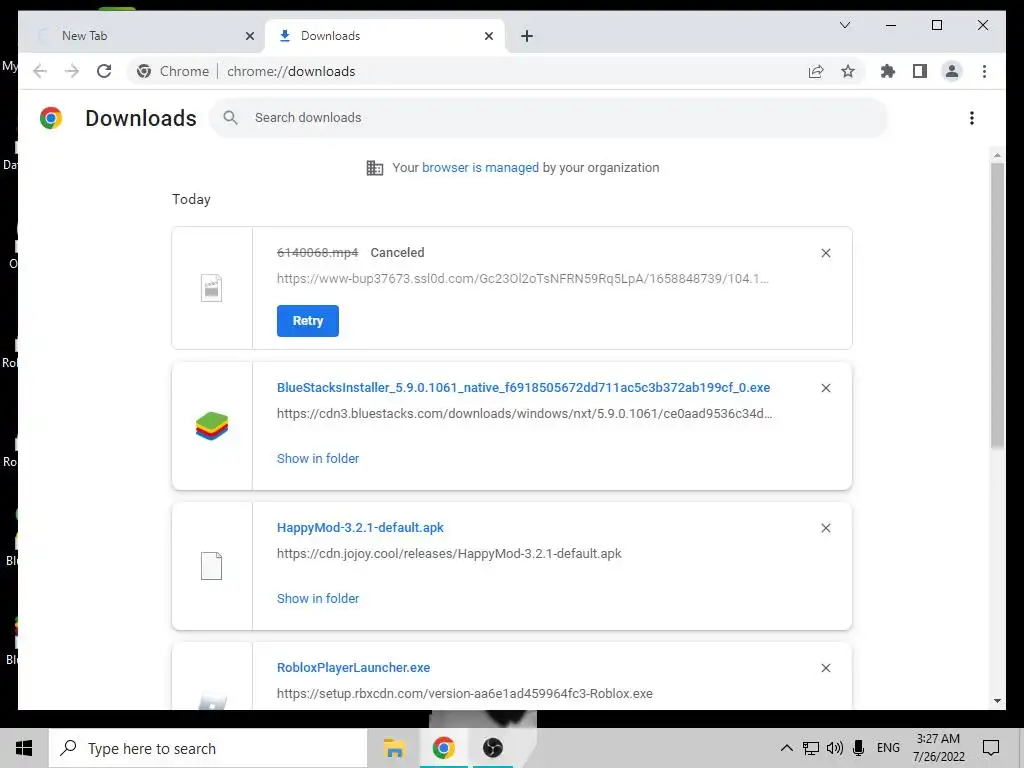Open the volume speaker tray icon
This screenshot has height=768, width=1024.
835,748
